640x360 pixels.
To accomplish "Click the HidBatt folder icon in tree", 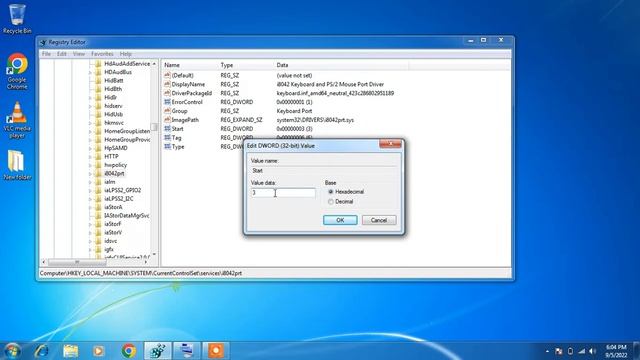I will tap(98, 80).
